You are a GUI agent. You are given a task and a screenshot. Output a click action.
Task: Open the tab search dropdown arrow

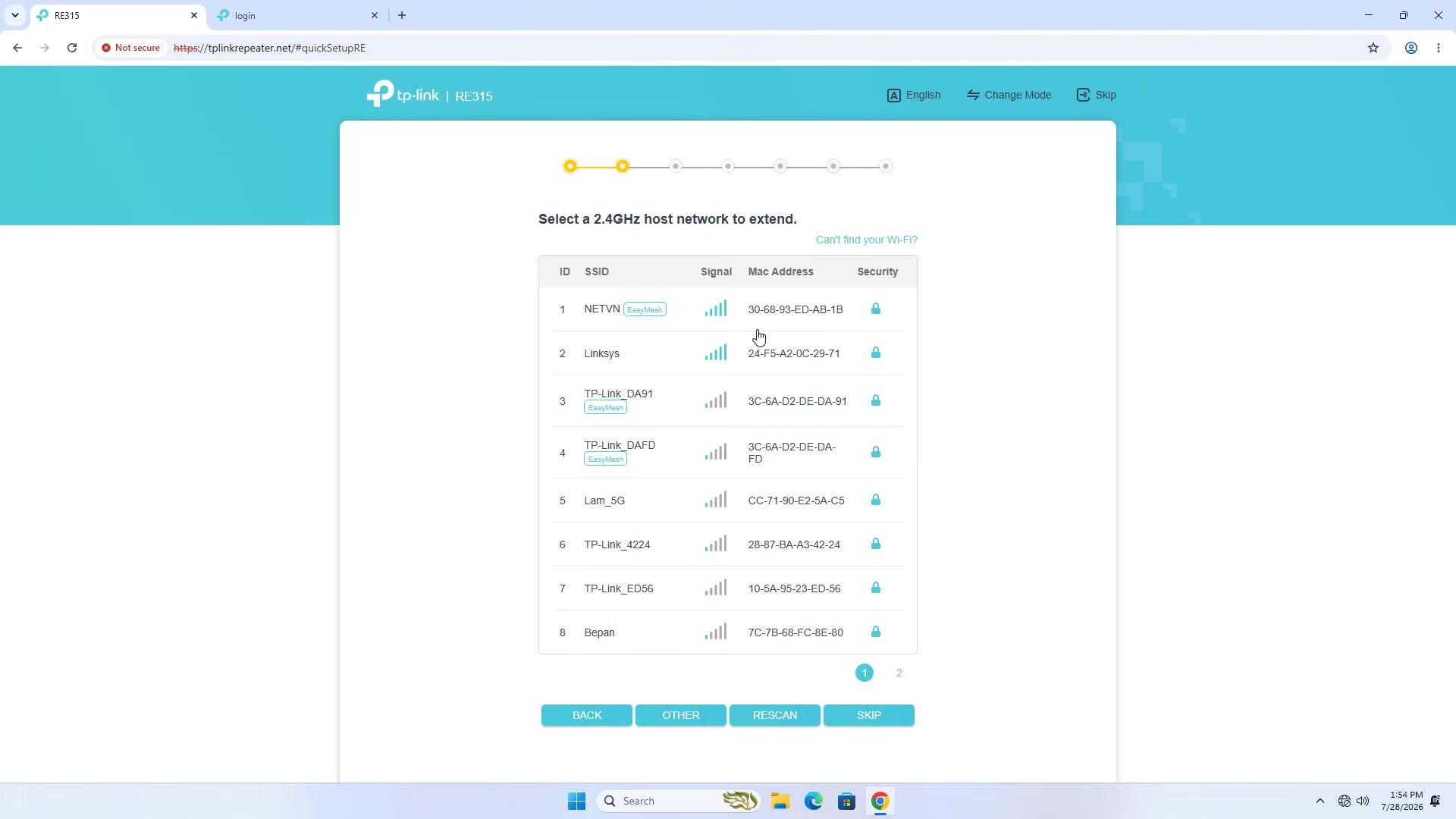click(x=14, y=15)
